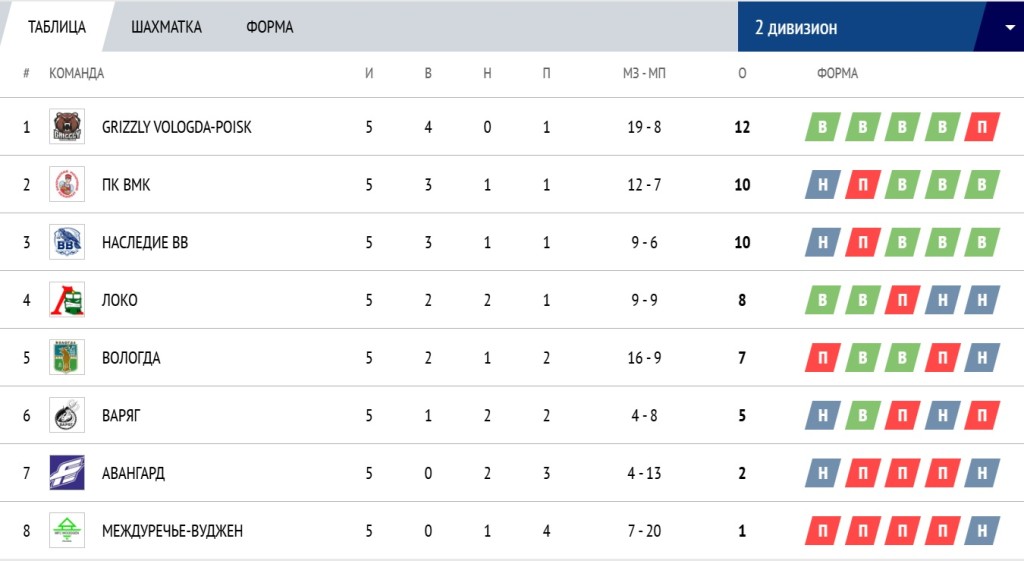This screenshot has height=561, width=1024.
Task: Click Локо's red П form badge
Action: (x=902, y=300)
